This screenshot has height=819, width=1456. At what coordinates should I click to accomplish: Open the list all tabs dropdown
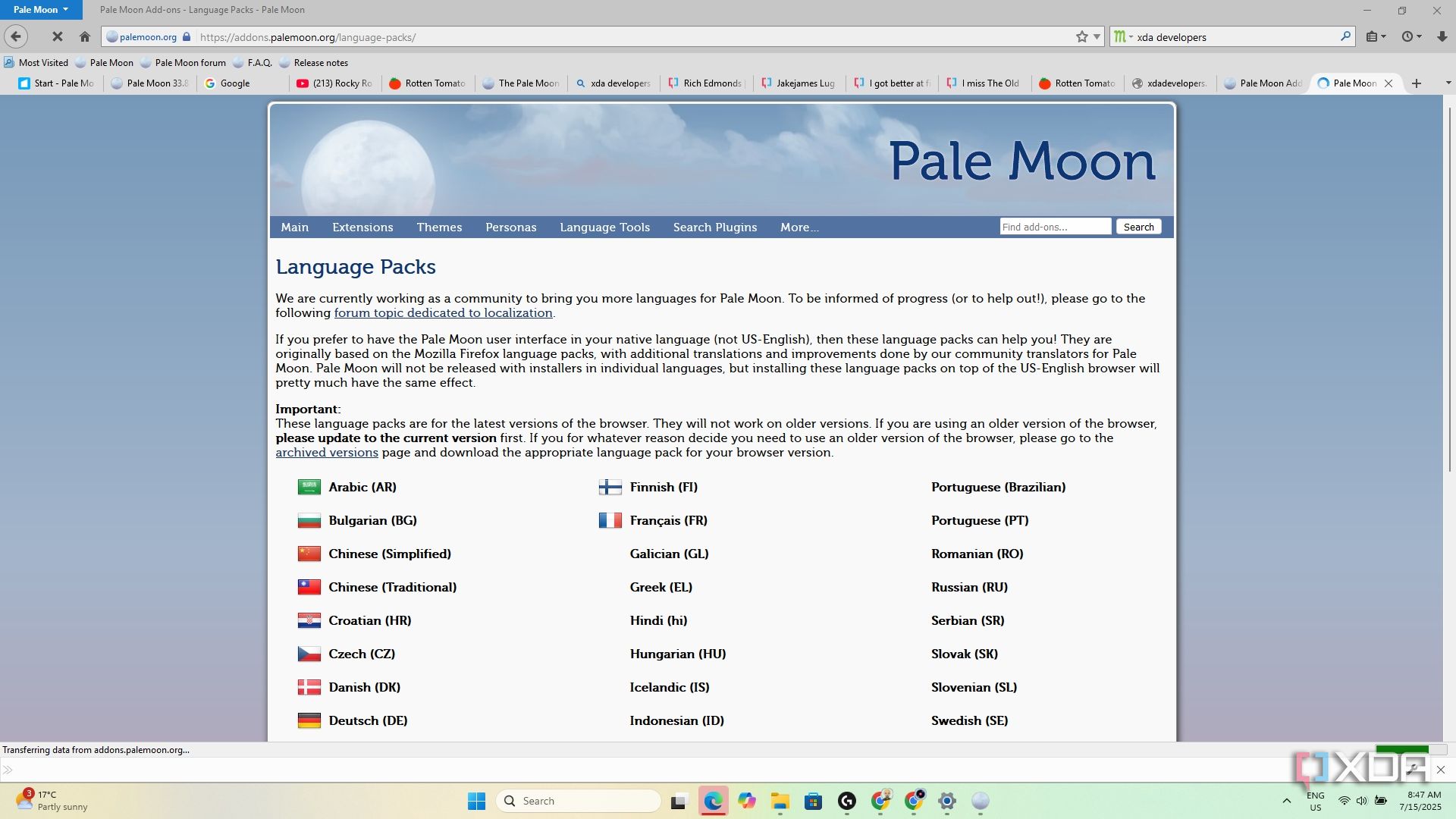[1448, 83]
